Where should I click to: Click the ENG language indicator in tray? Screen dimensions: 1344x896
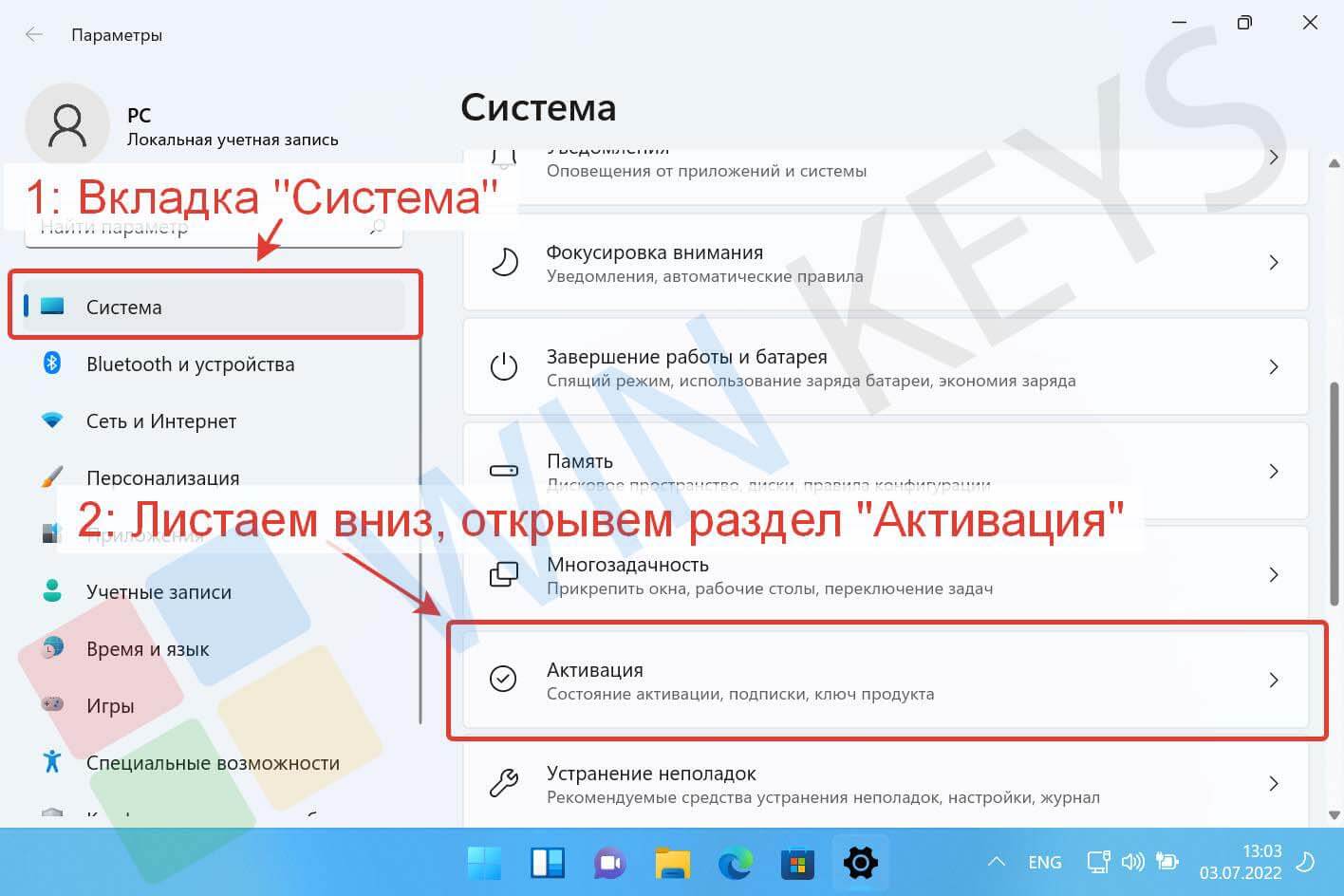coord(1044,863)
